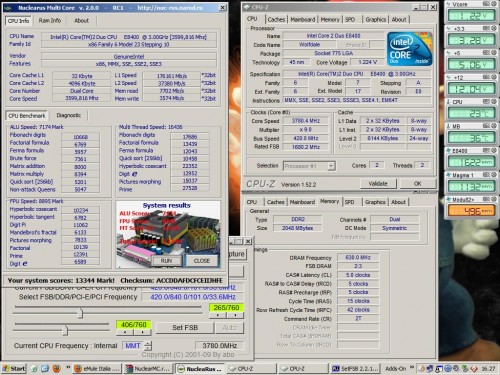Screen dimensions: 500x375
Task: Click the eMule Italia taskbar button
Action: coord(97,369)
